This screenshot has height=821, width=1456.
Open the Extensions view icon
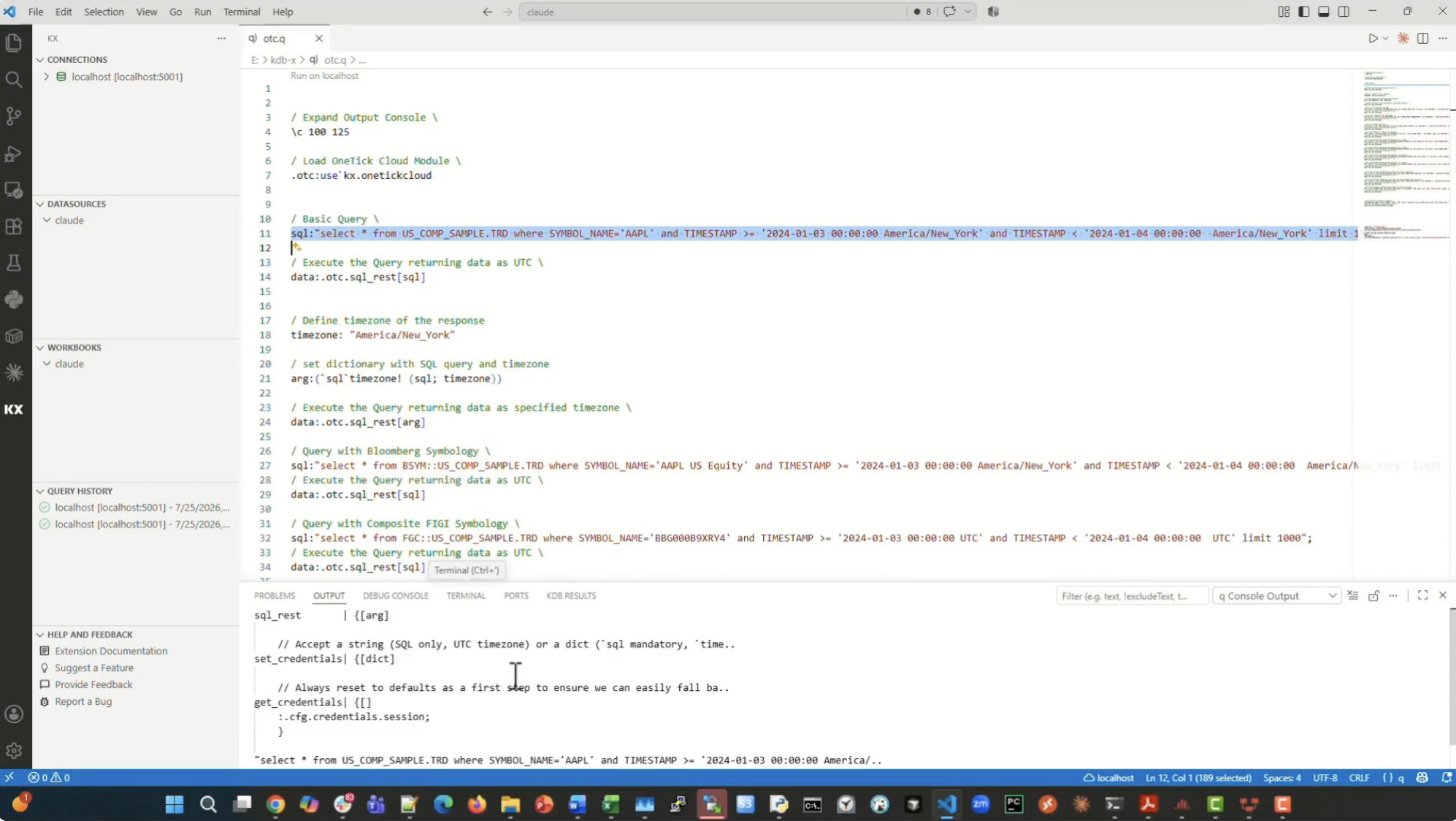click(x=14, y=226)
